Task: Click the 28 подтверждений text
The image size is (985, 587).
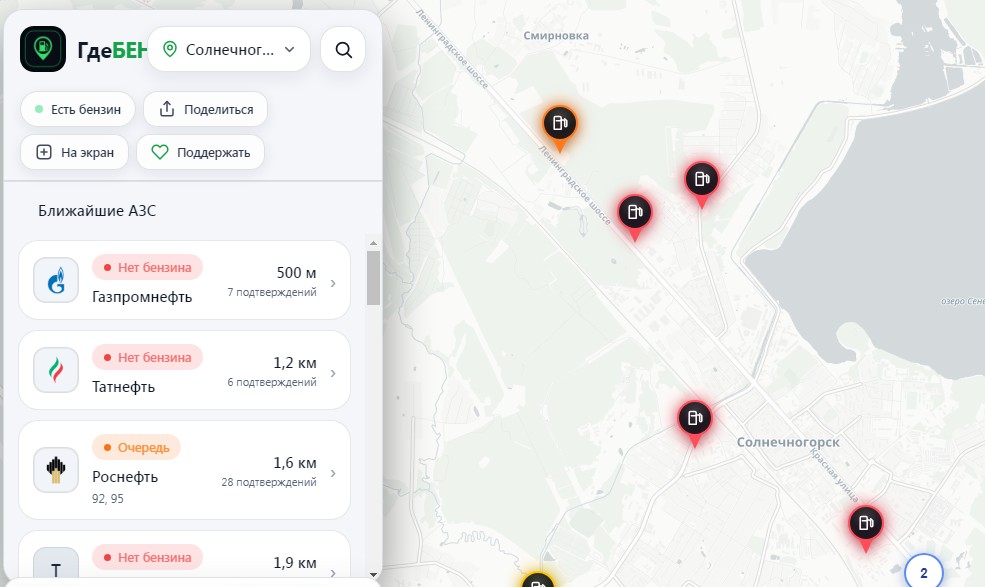Action: point(269,482)
